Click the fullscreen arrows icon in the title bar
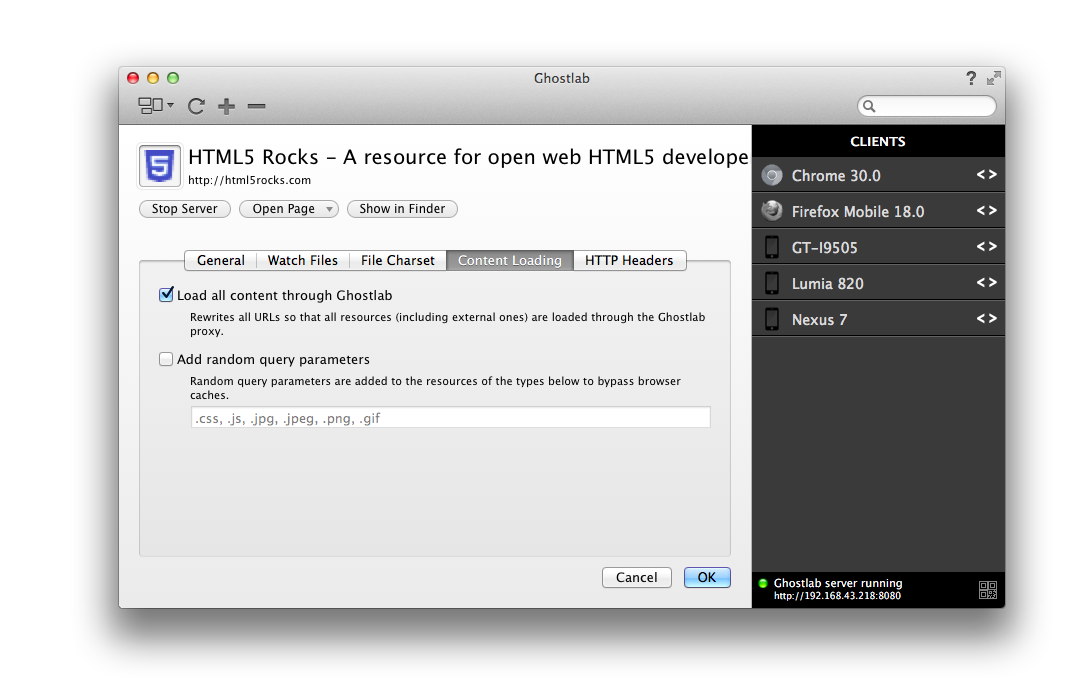 993,78
